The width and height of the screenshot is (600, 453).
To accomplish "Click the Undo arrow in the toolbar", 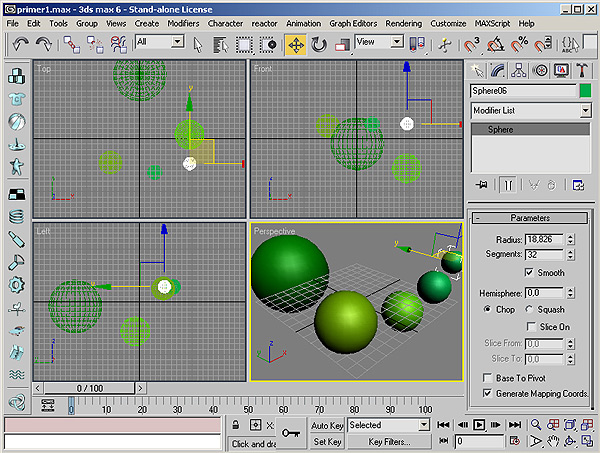I will tap(21, 44).
